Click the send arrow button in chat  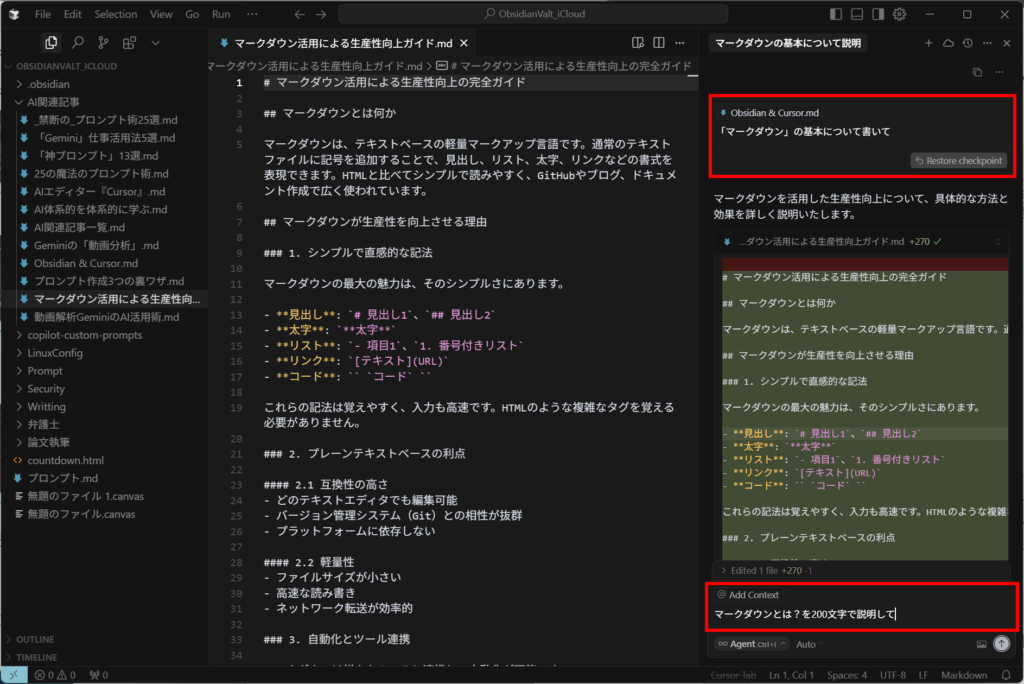[x=1001, y=644]
